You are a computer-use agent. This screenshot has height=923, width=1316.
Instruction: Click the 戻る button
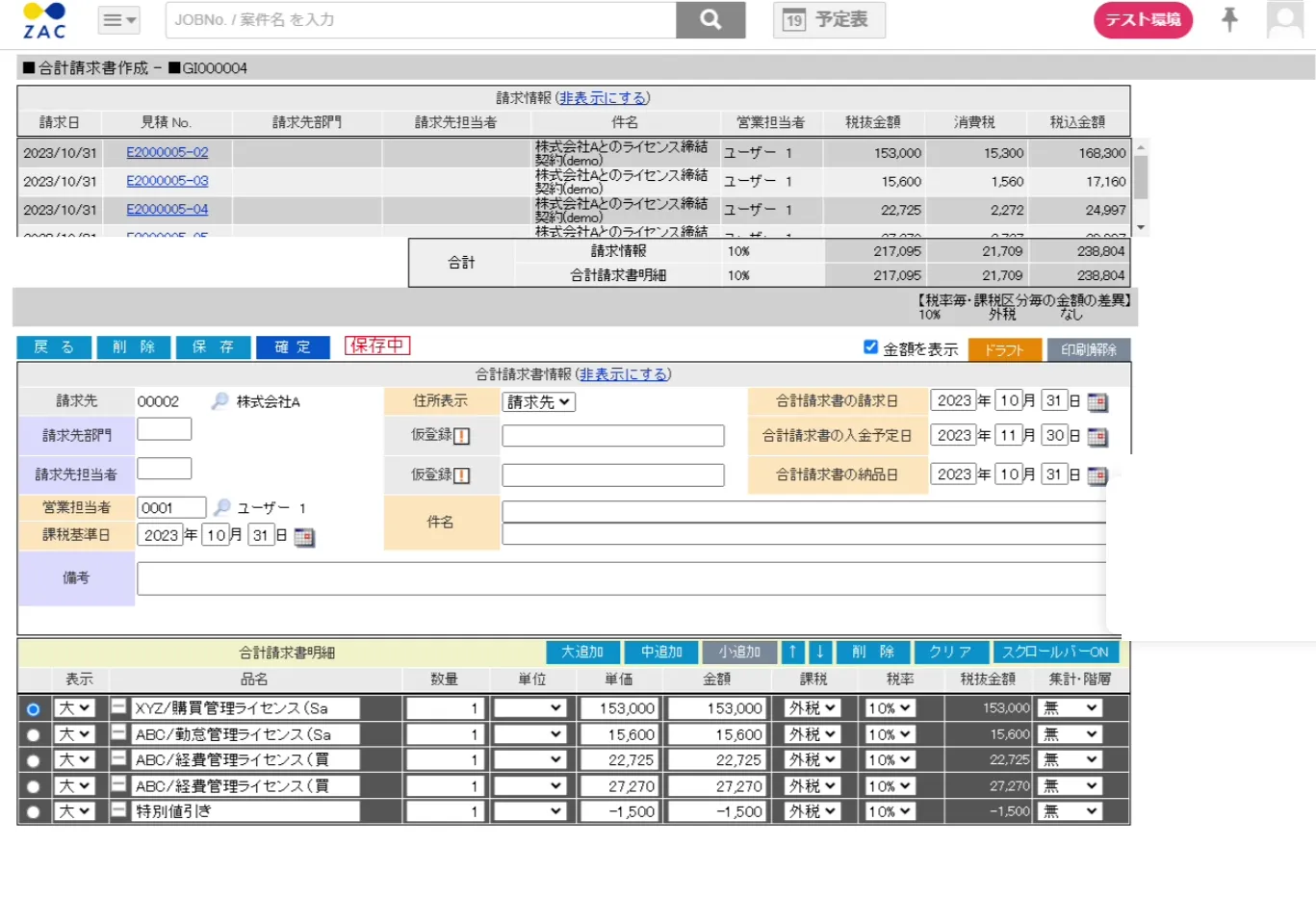pyautogui.click(x=54, y=347)
